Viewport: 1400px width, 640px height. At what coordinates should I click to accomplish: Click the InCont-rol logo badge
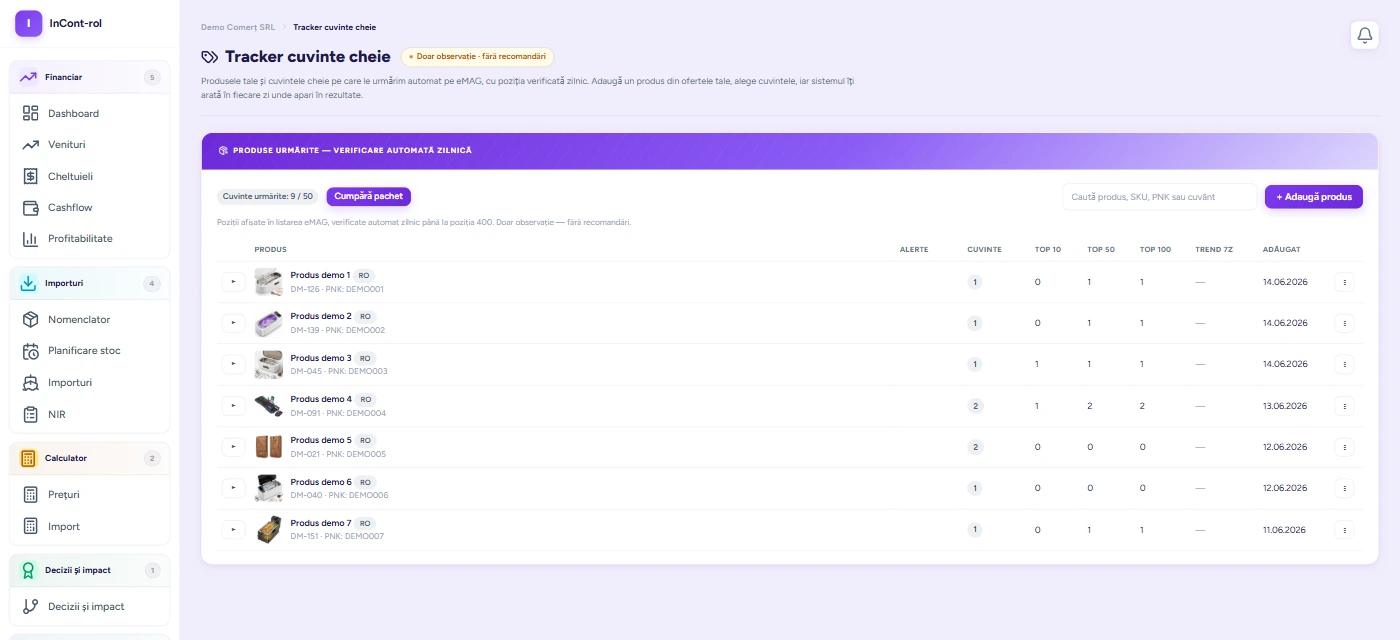coord(28,23)
